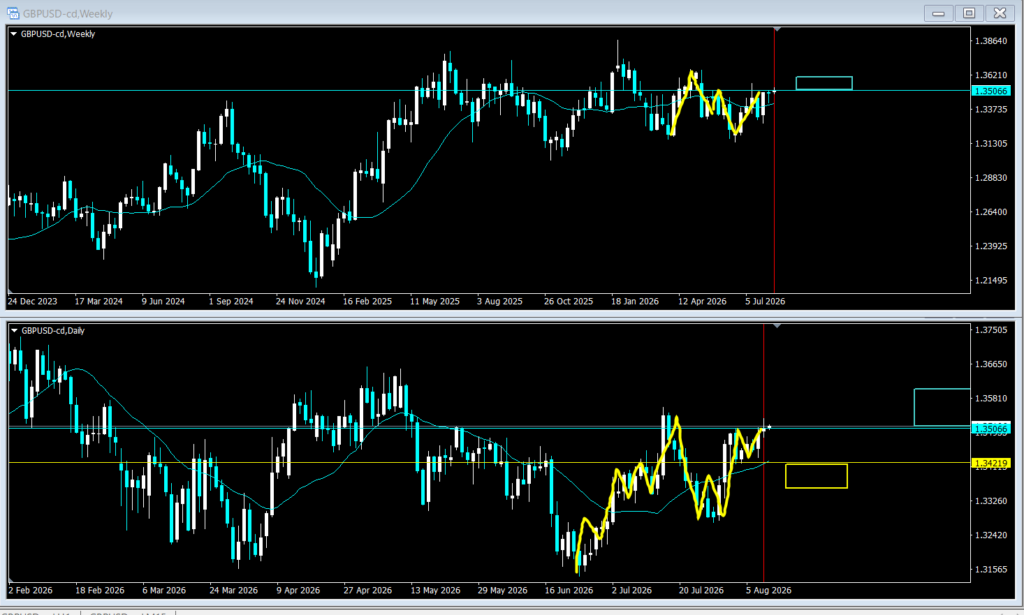Image resolution: width=1024 pixels, height=615 pixels.
Task: Click the 1.35810 price label on Daily axis
Action: coord(991,398)
